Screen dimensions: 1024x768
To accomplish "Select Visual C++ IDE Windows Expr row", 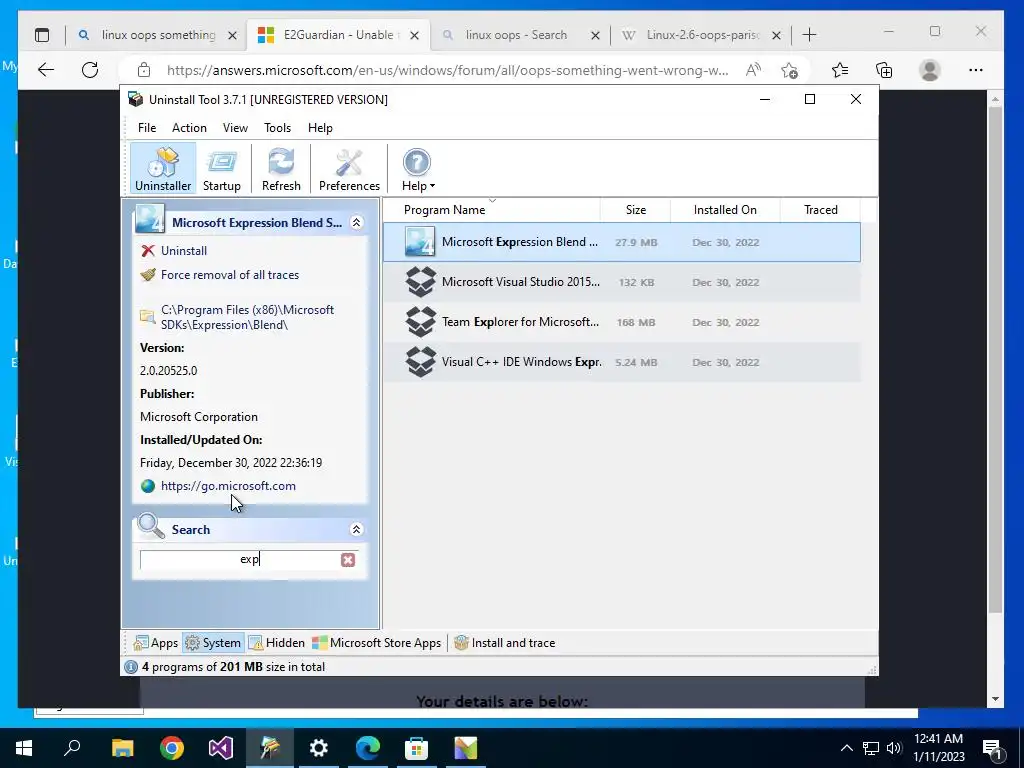I will click(621, 362).
